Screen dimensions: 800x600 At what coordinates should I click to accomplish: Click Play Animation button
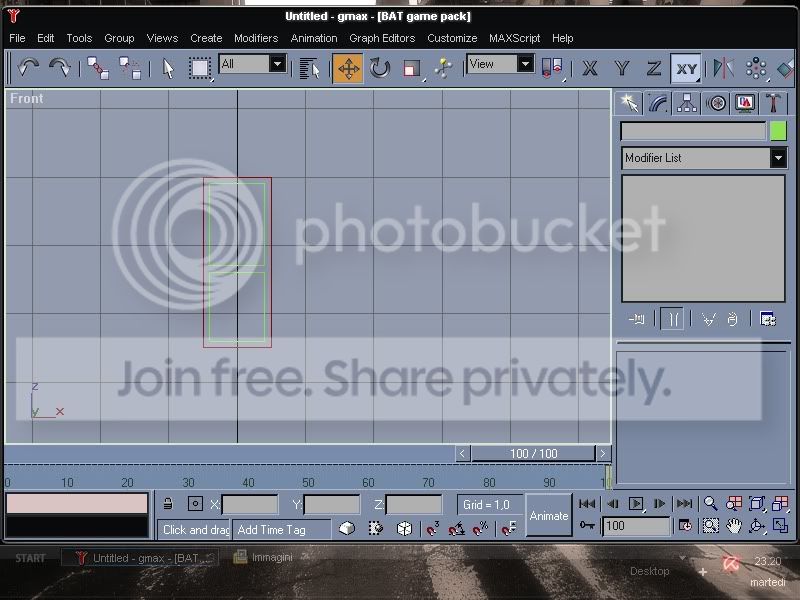click(636, 504)
